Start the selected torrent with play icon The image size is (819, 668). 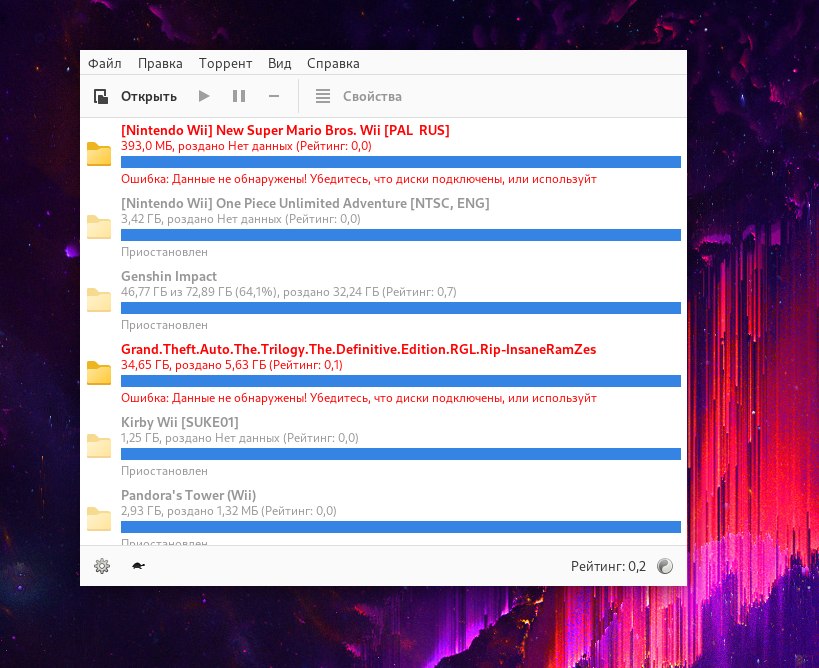pos(204,96)
